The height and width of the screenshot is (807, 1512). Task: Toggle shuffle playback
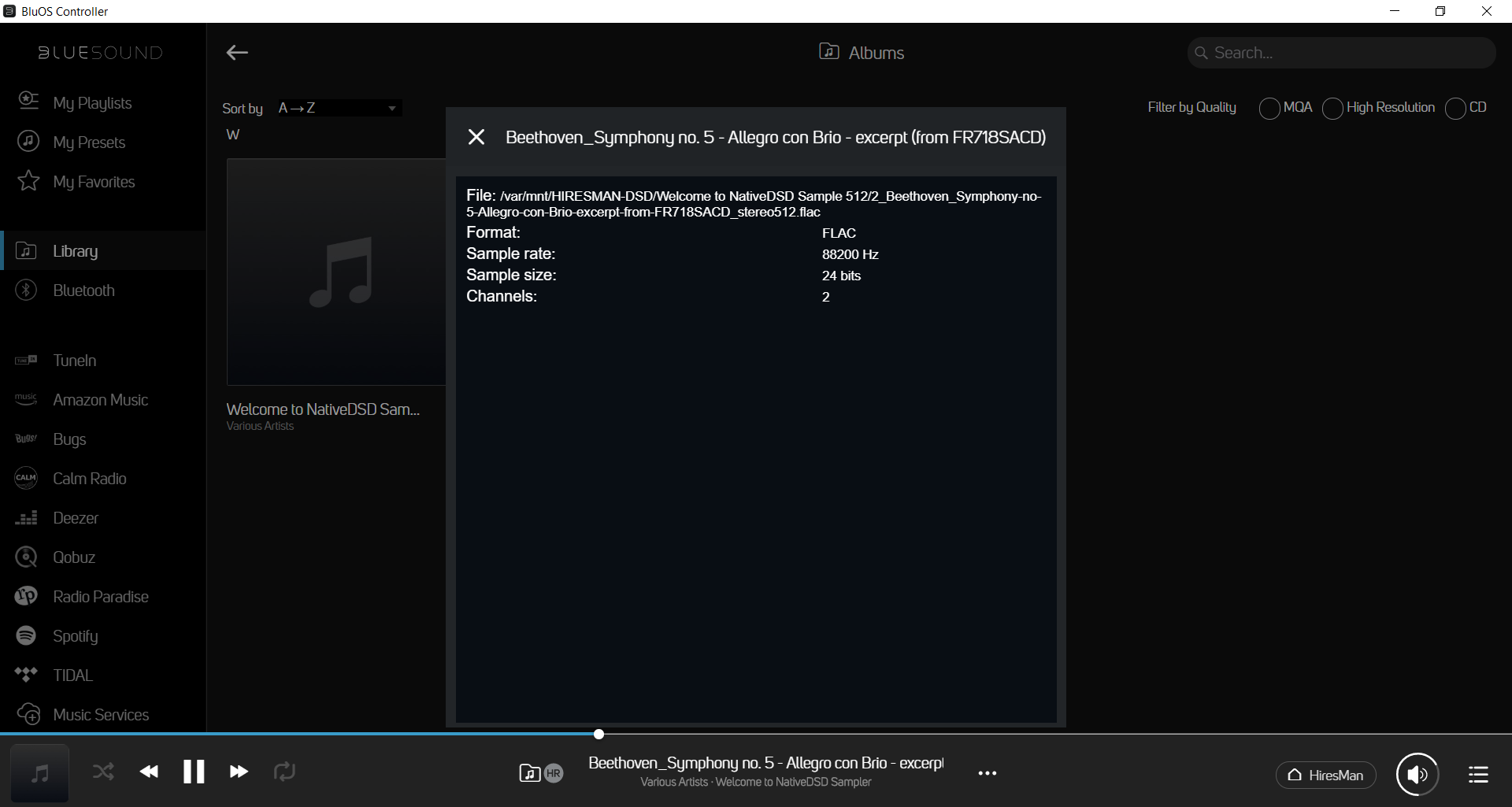click(x=103, y=772)
